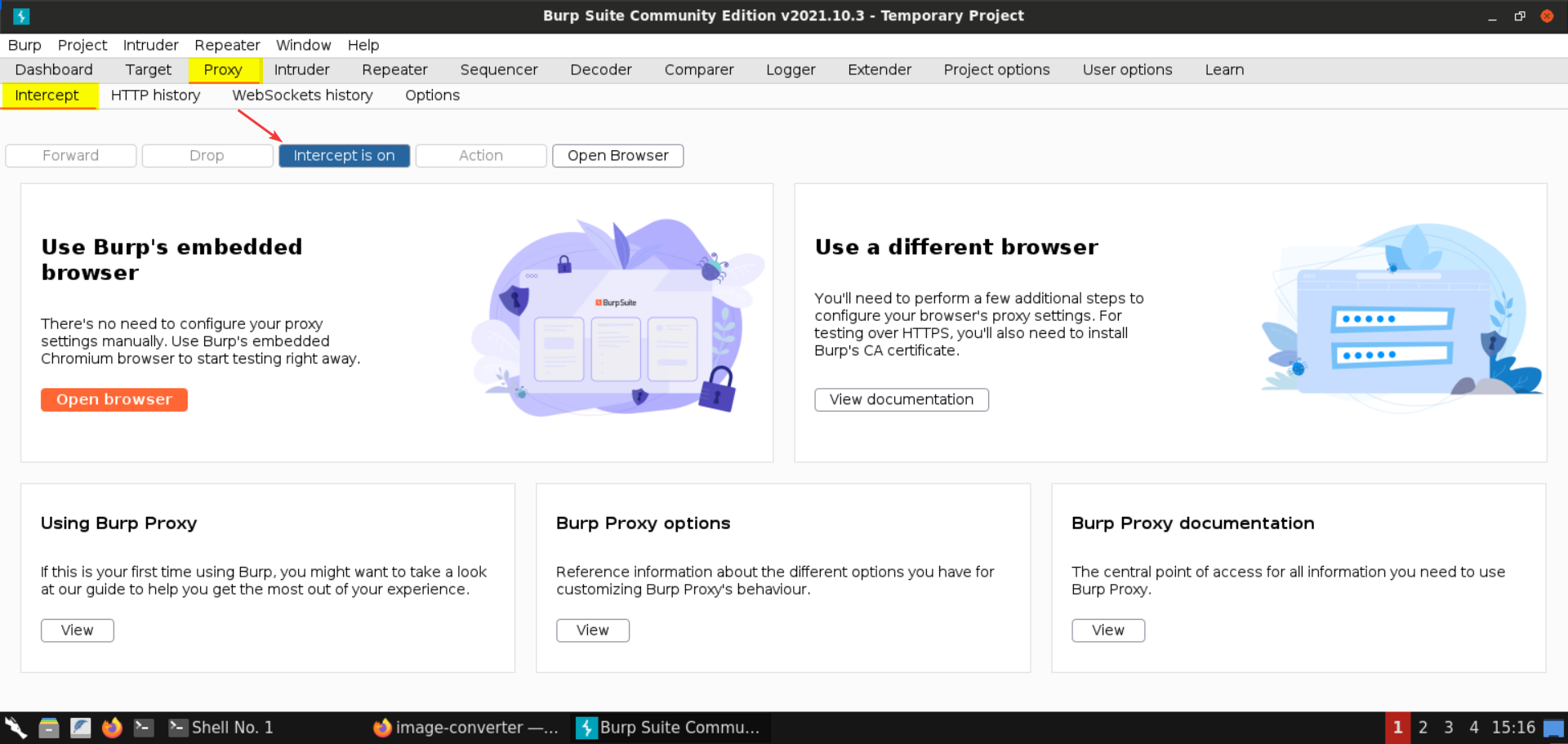
Task: Open the Learn tab
Action: pos(1224,69)
